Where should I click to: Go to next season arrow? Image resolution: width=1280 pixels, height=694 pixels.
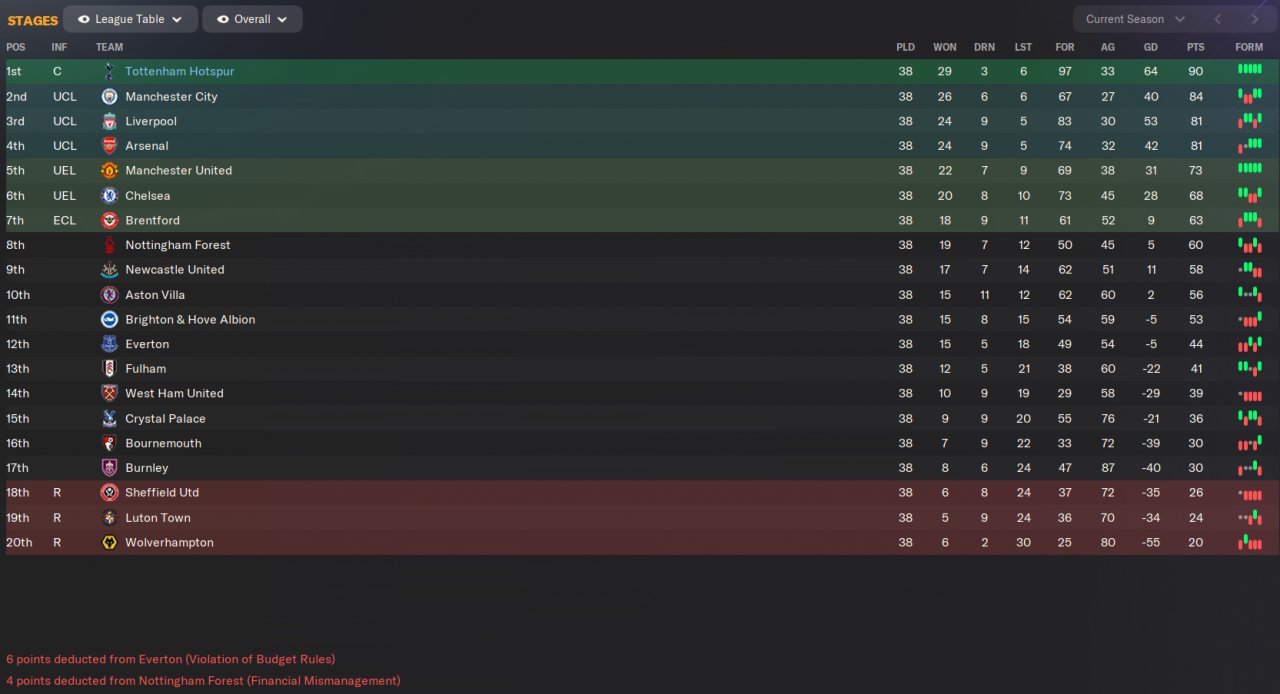[x=1254, y=19]
